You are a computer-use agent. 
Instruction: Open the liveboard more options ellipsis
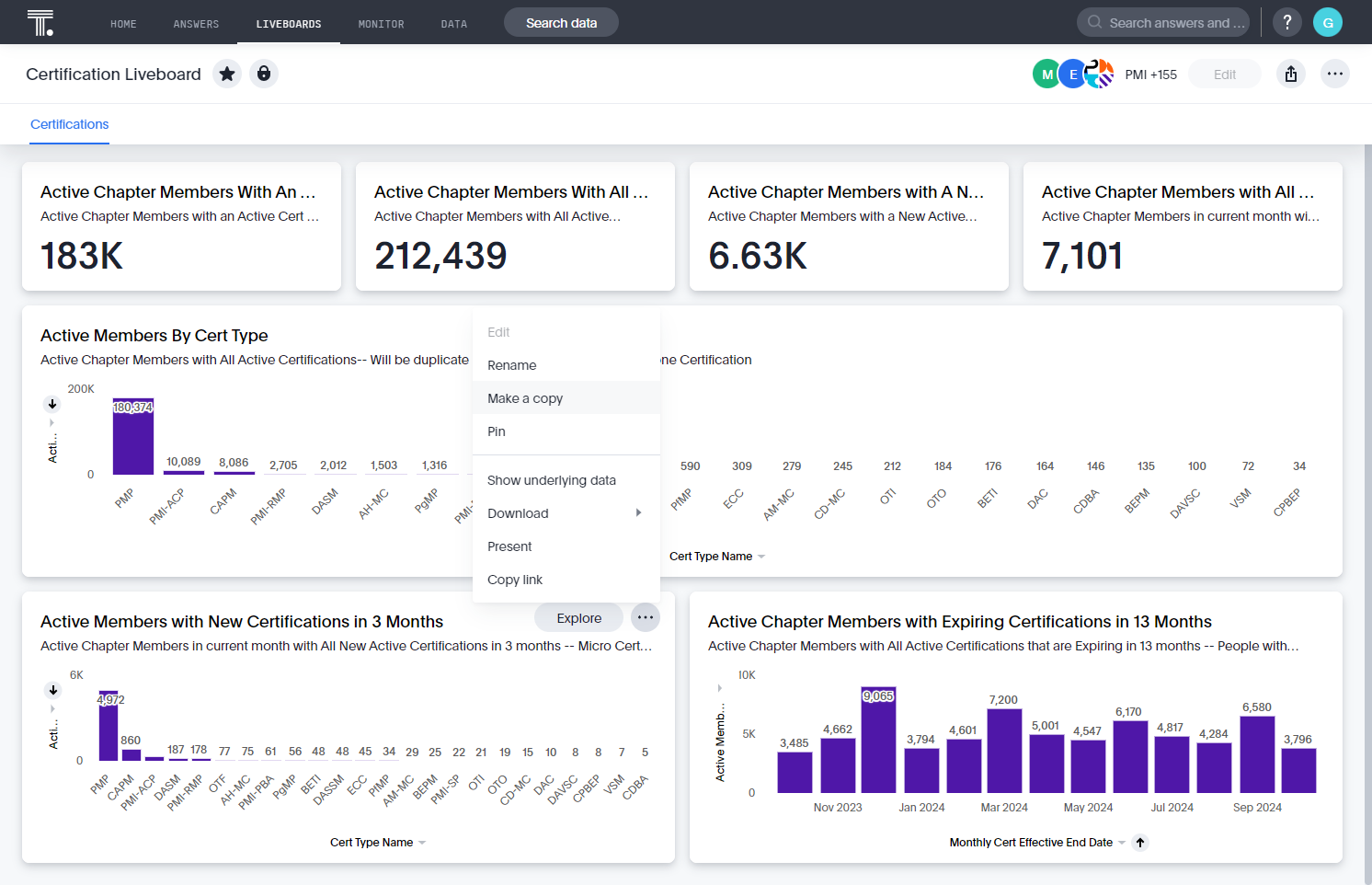coord(1335,75)
